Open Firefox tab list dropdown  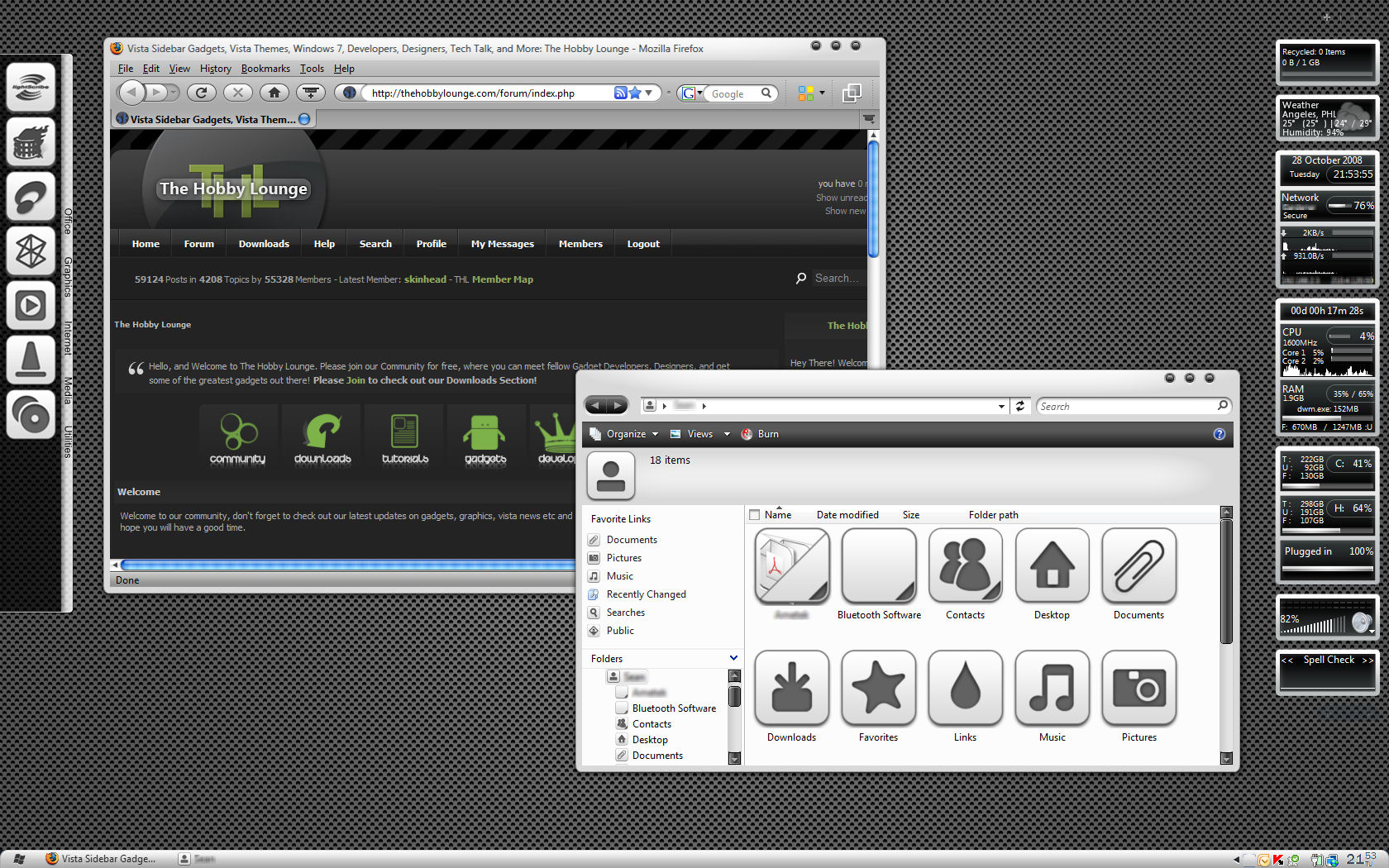[x=869, y=119]
